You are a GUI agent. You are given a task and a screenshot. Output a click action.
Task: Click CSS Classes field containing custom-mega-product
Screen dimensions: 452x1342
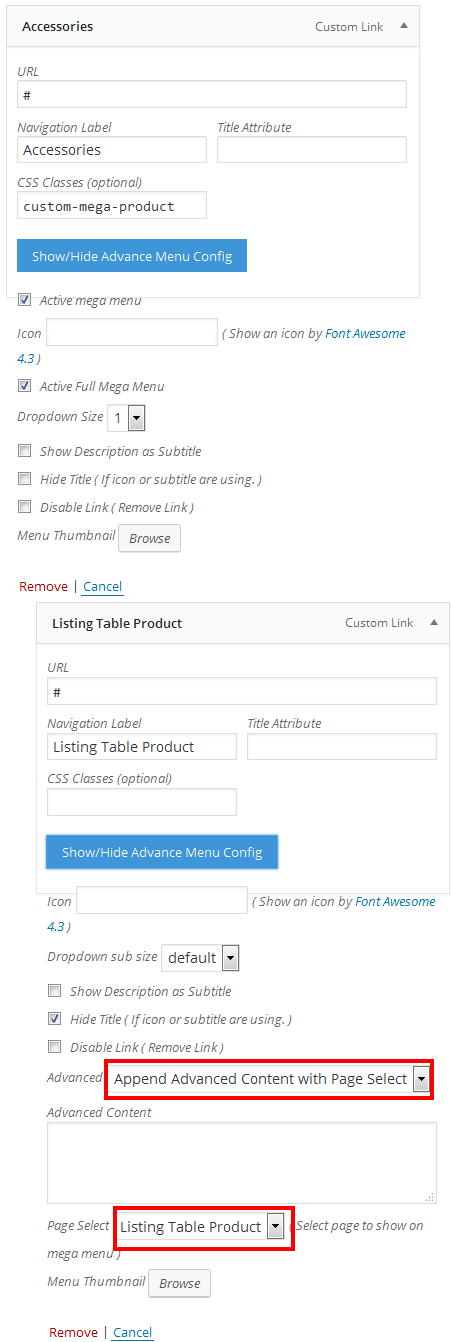[112, 205]
